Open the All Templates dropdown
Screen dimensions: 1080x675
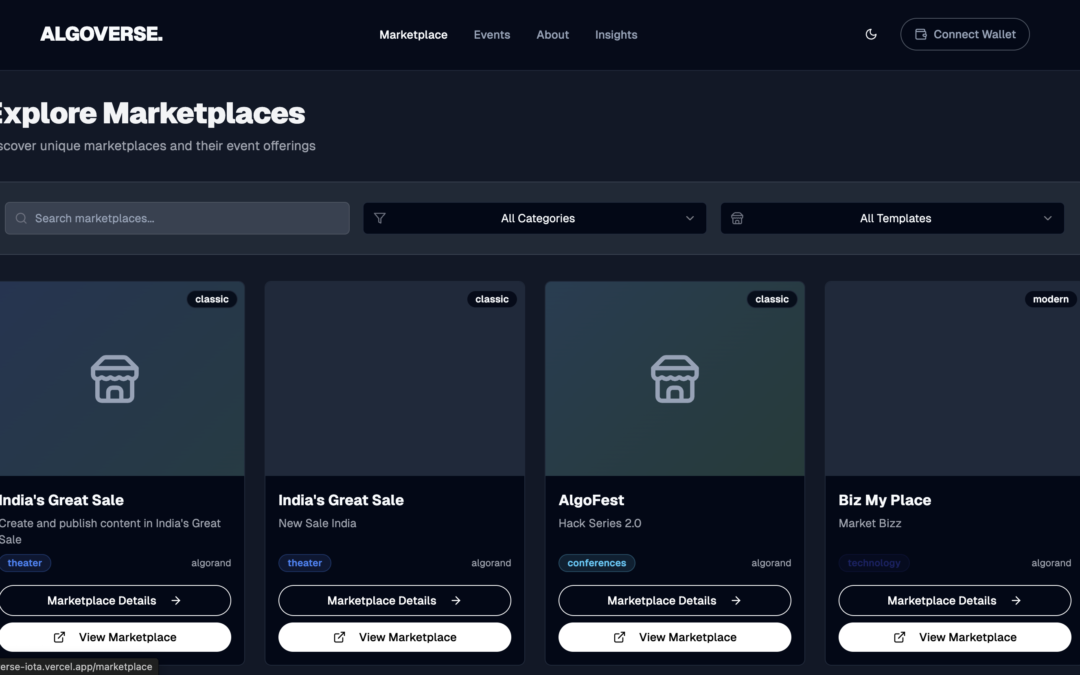click(893, 218)
